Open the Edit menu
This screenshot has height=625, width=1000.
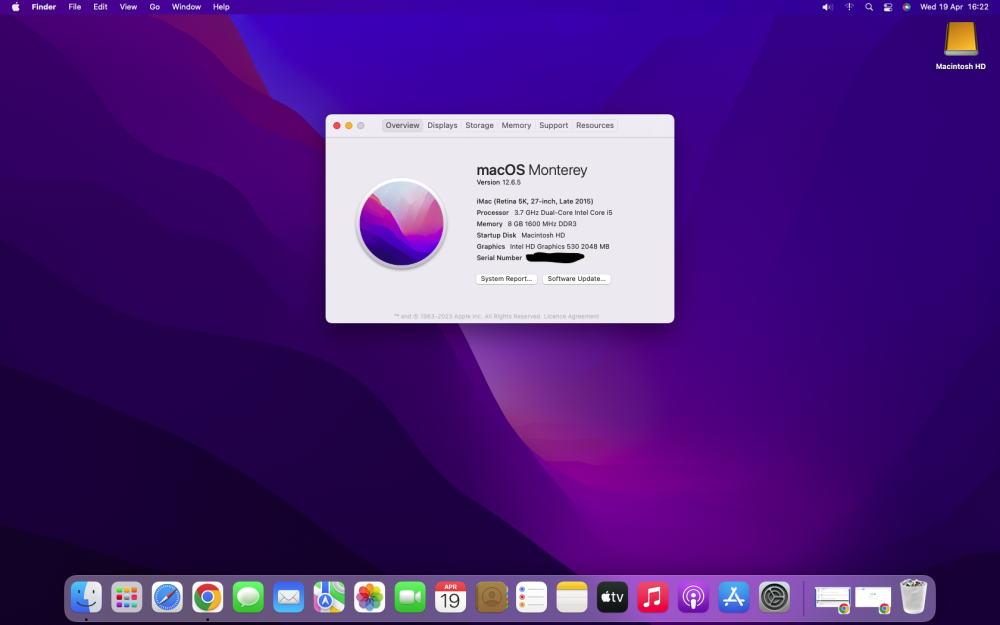point(100,7)
